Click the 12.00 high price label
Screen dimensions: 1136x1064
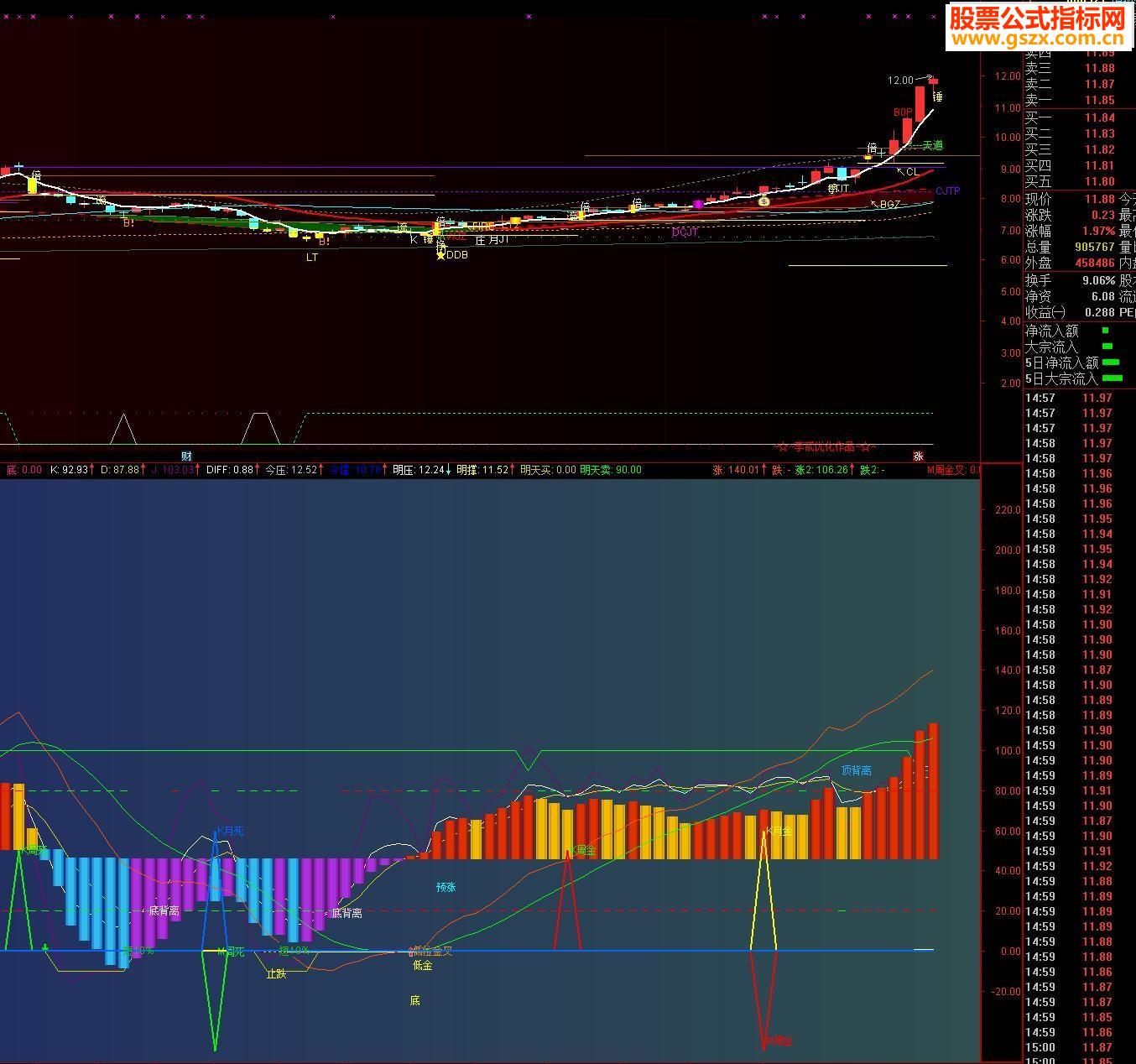tap(900, 81)
